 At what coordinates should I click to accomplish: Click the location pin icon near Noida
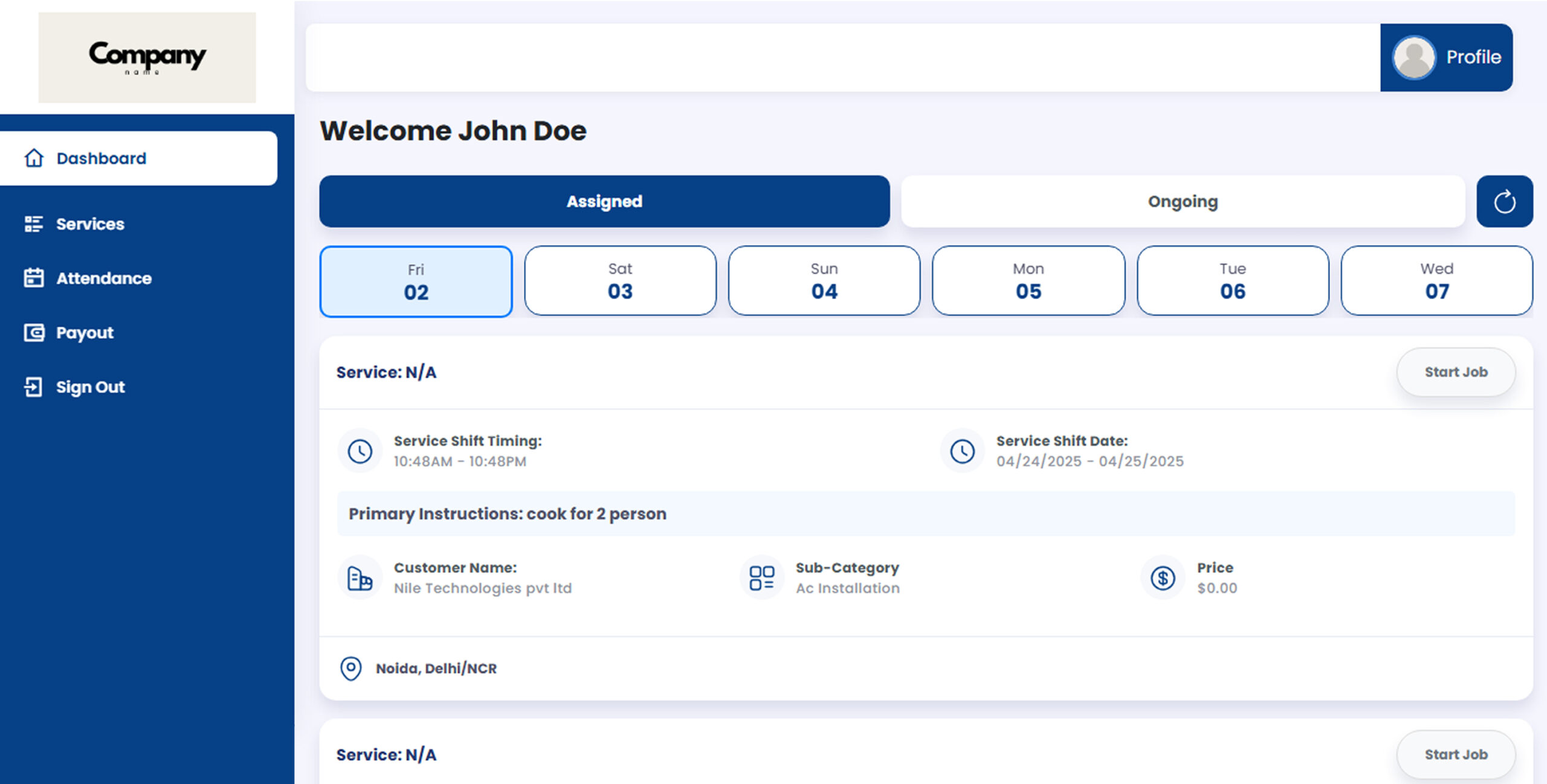point(350,669)
